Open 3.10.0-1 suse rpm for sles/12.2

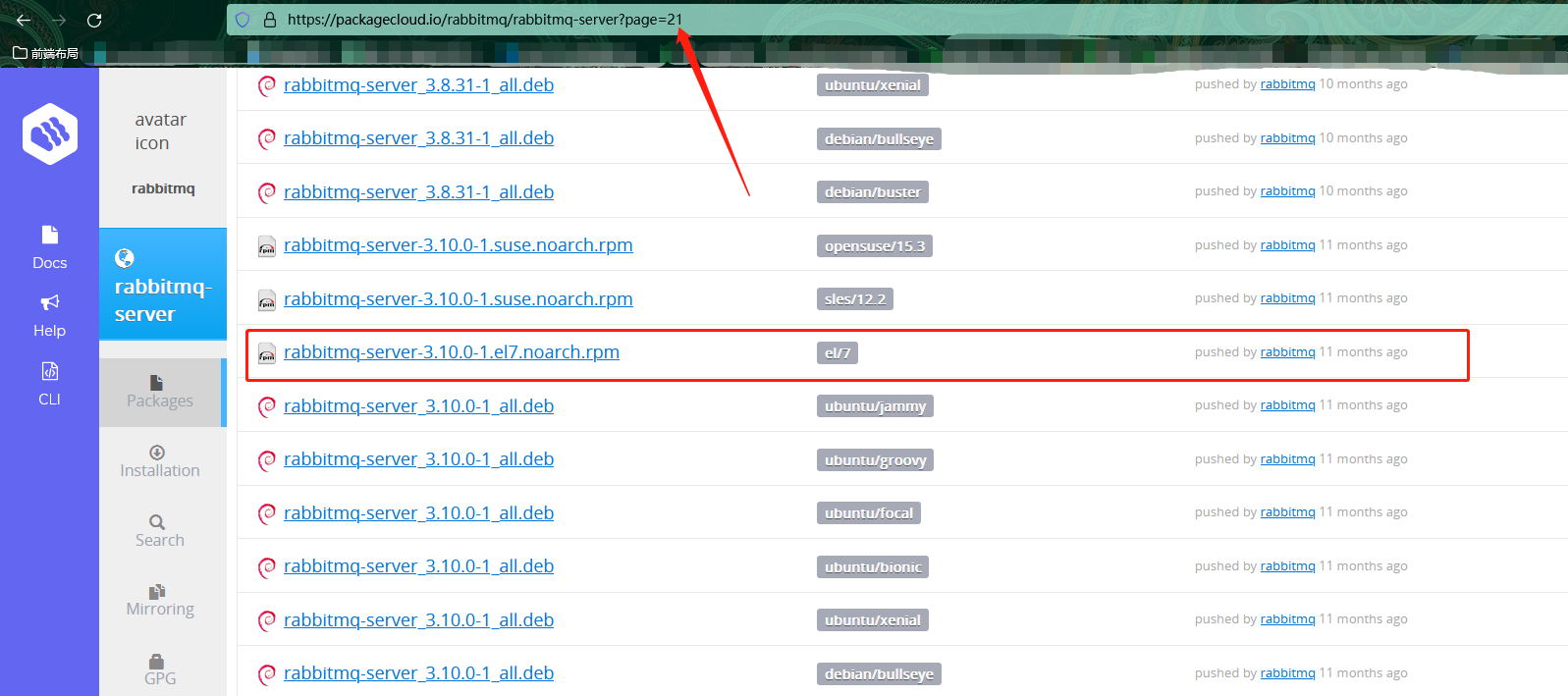point(458,299)
